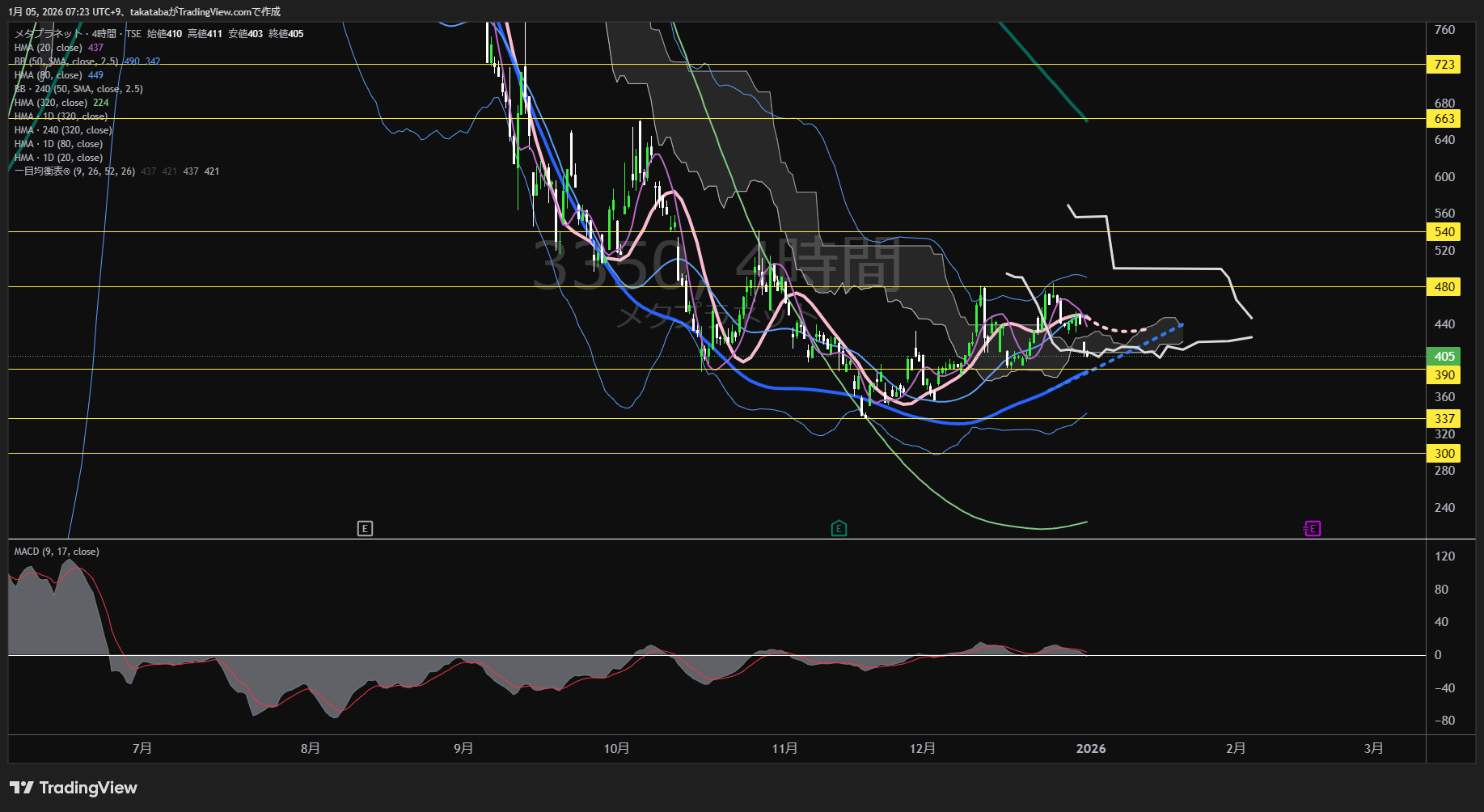Click the 2026 label on time axis
The image size is (1484, 812).
coord(1090,749)
